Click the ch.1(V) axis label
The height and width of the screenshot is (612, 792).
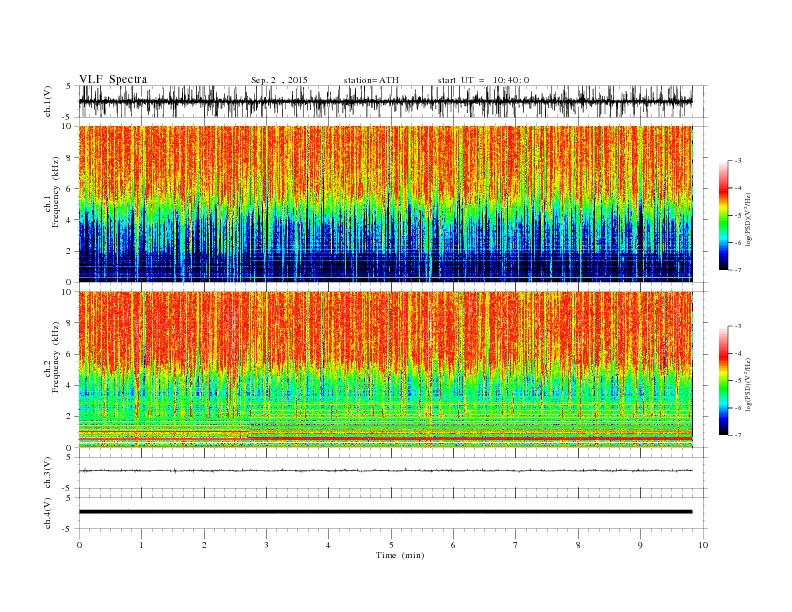click(48, 101)
